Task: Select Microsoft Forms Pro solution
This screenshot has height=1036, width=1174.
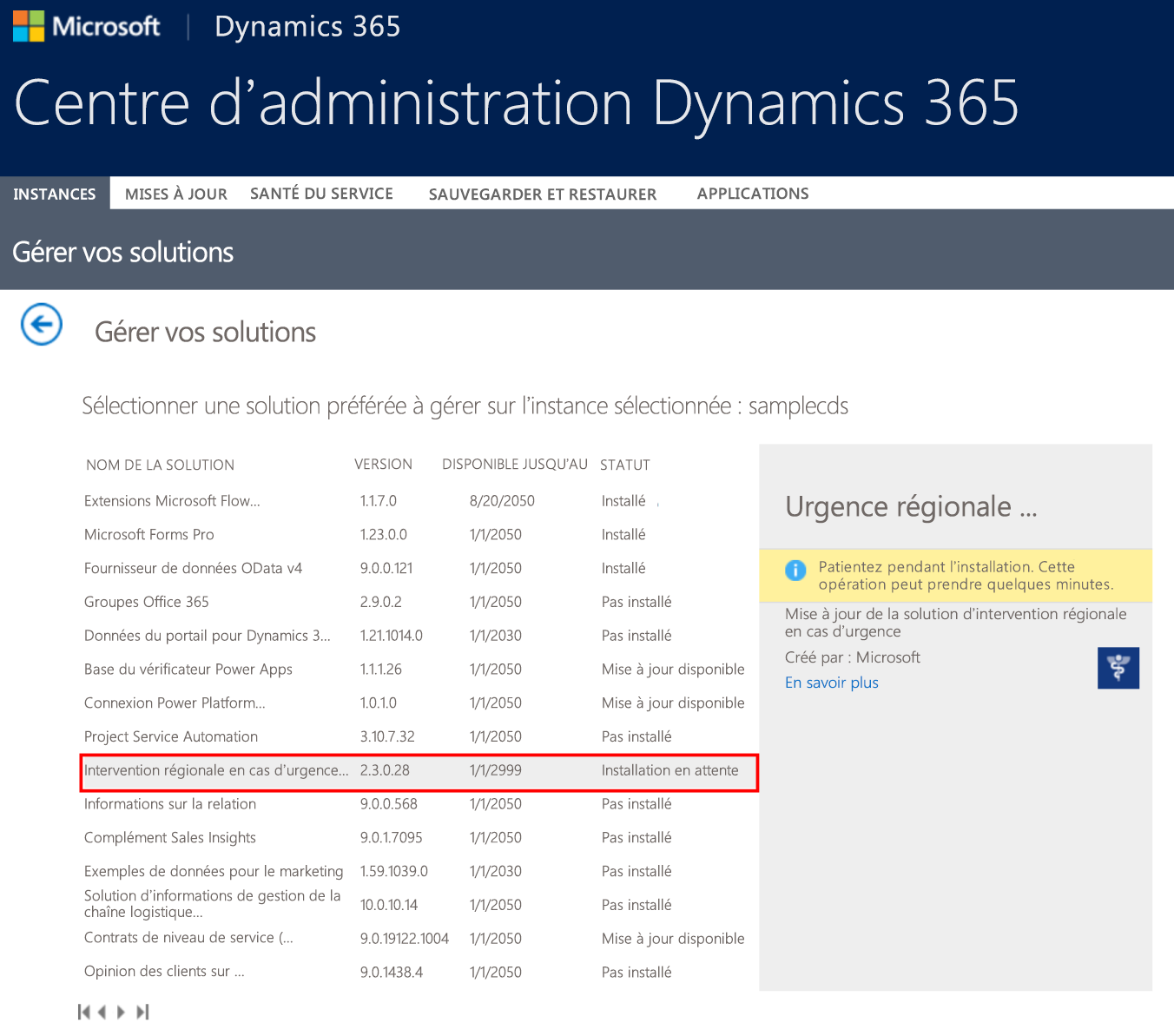Action: click(x=419, y=535)
